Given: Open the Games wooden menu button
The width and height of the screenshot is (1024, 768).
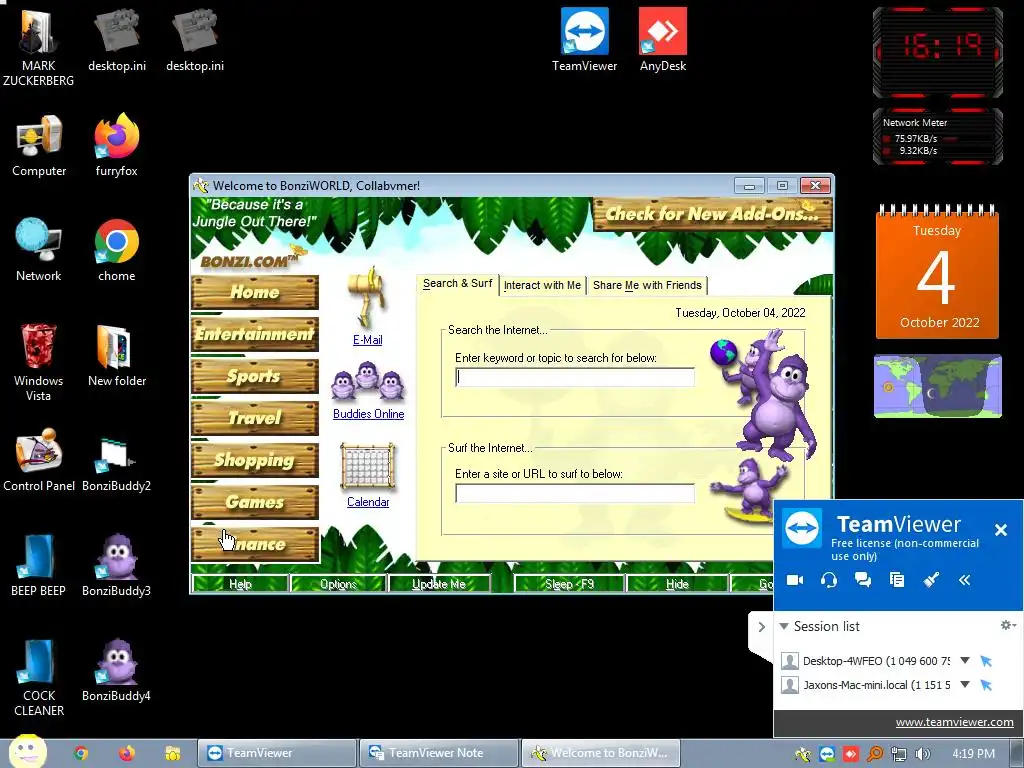Looking at the screenshot, I should point(255,502).
